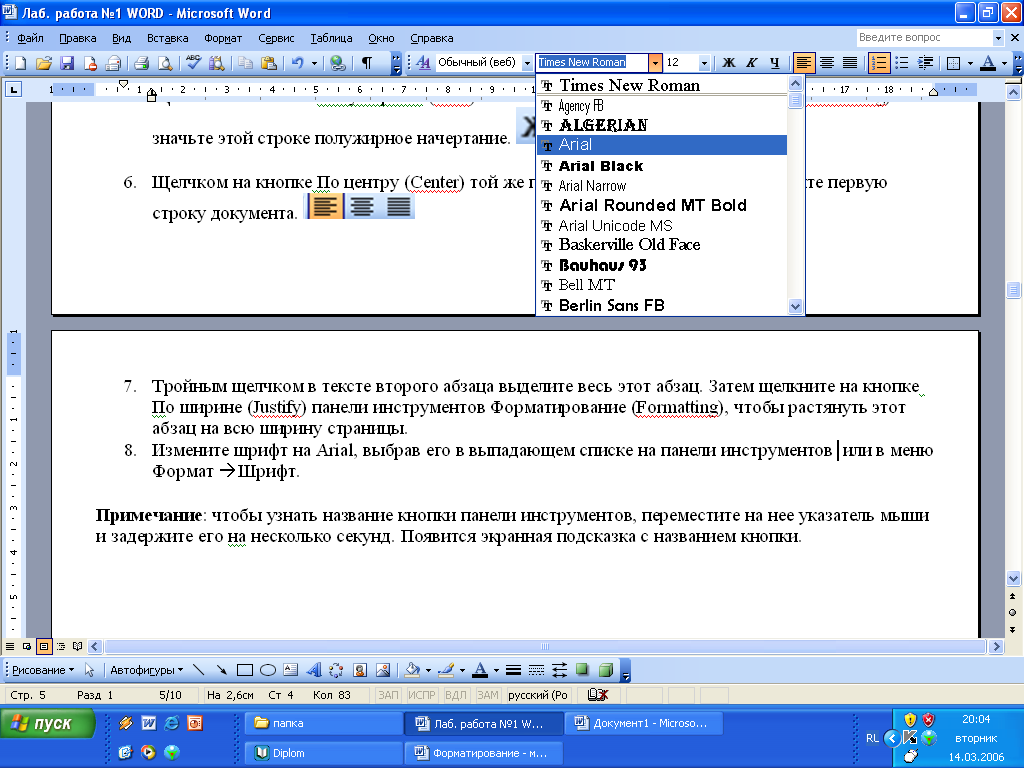Click the Select Objects pointer tool

(x=89, y=670)
